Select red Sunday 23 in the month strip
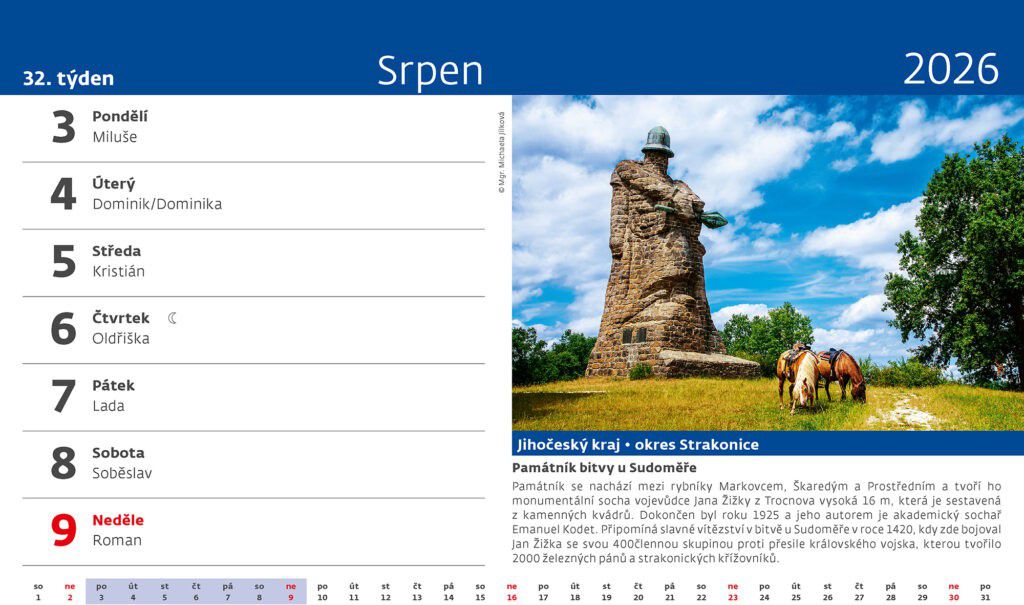The height and width of the screenshot is (605, 1024). [x=732, y=597]
